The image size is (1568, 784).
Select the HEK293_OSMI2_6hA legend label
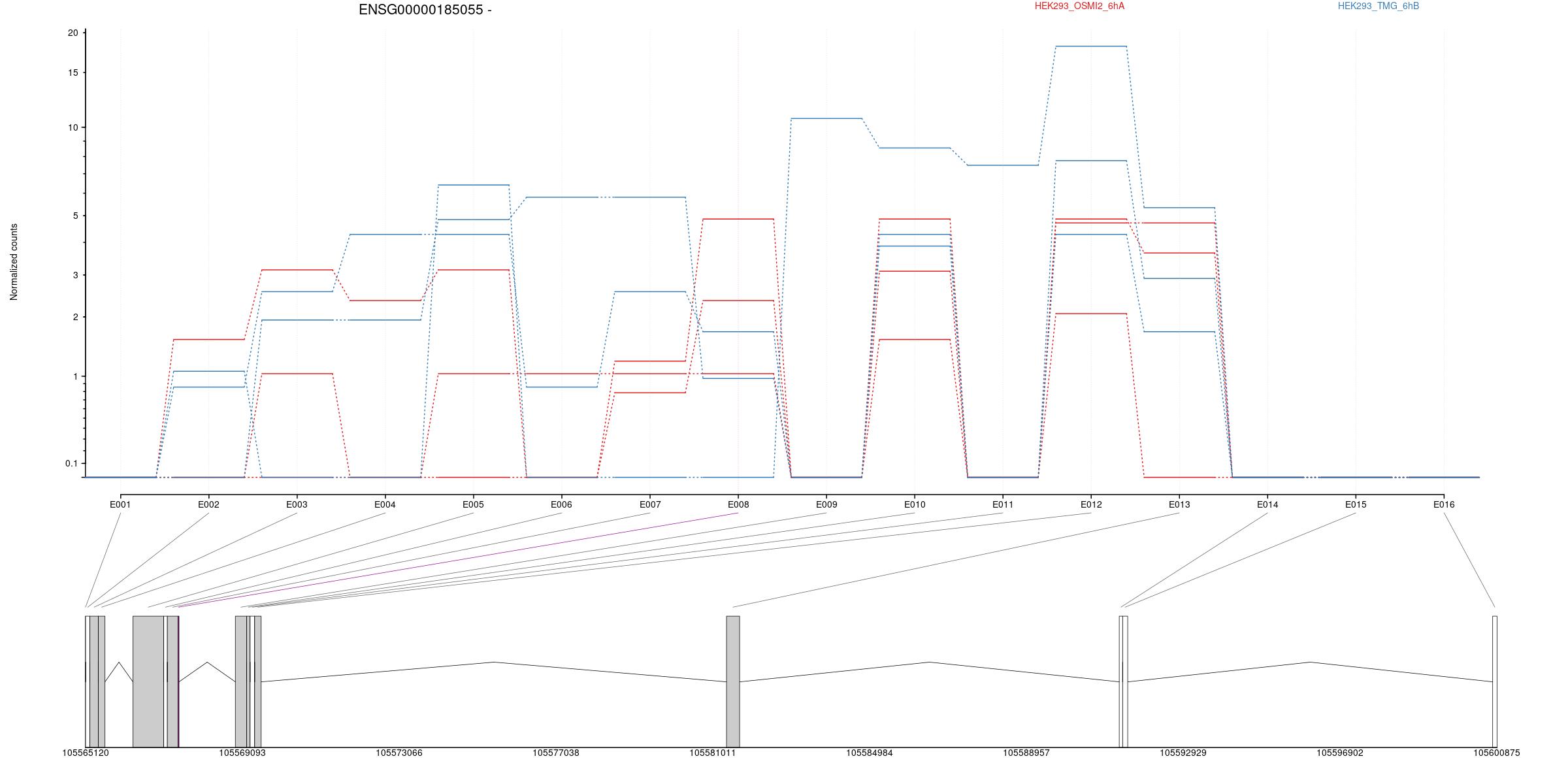coord(1079,6)
